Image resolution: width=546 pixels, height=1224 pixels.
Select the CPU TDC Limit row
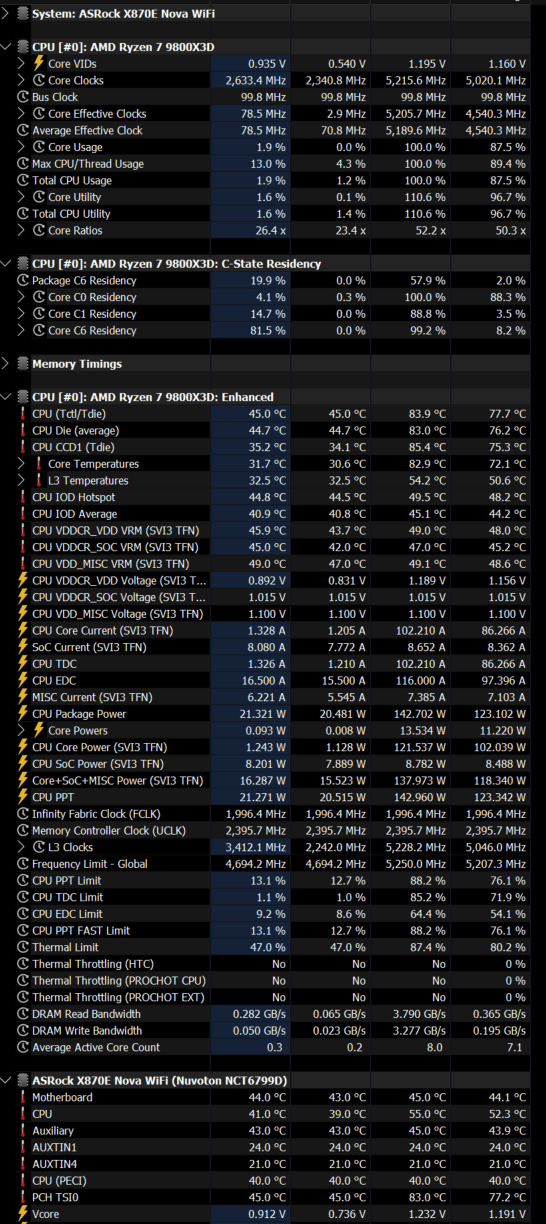pos(273,897)
